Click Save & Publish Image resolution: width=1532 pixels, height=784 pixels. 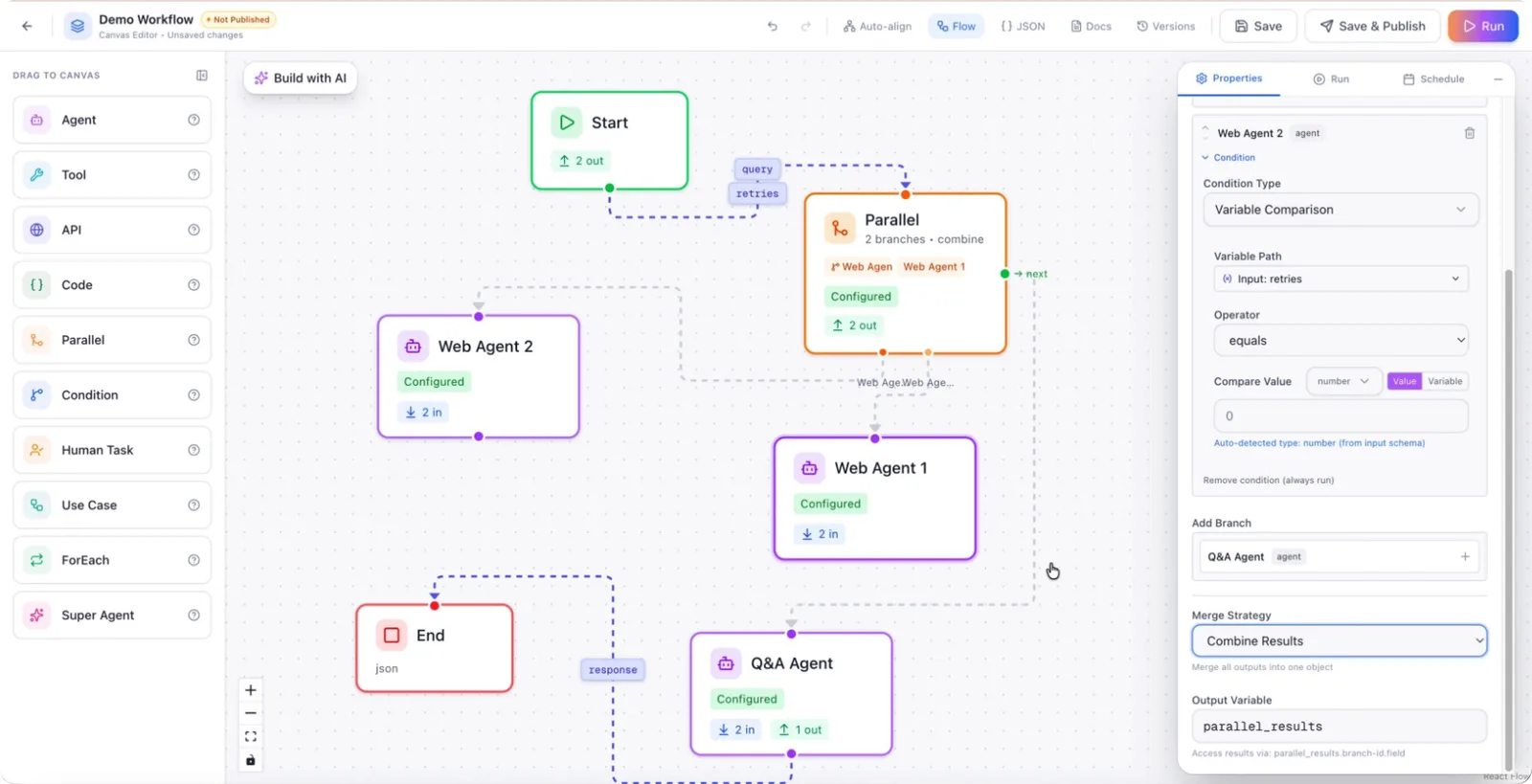1372,26
